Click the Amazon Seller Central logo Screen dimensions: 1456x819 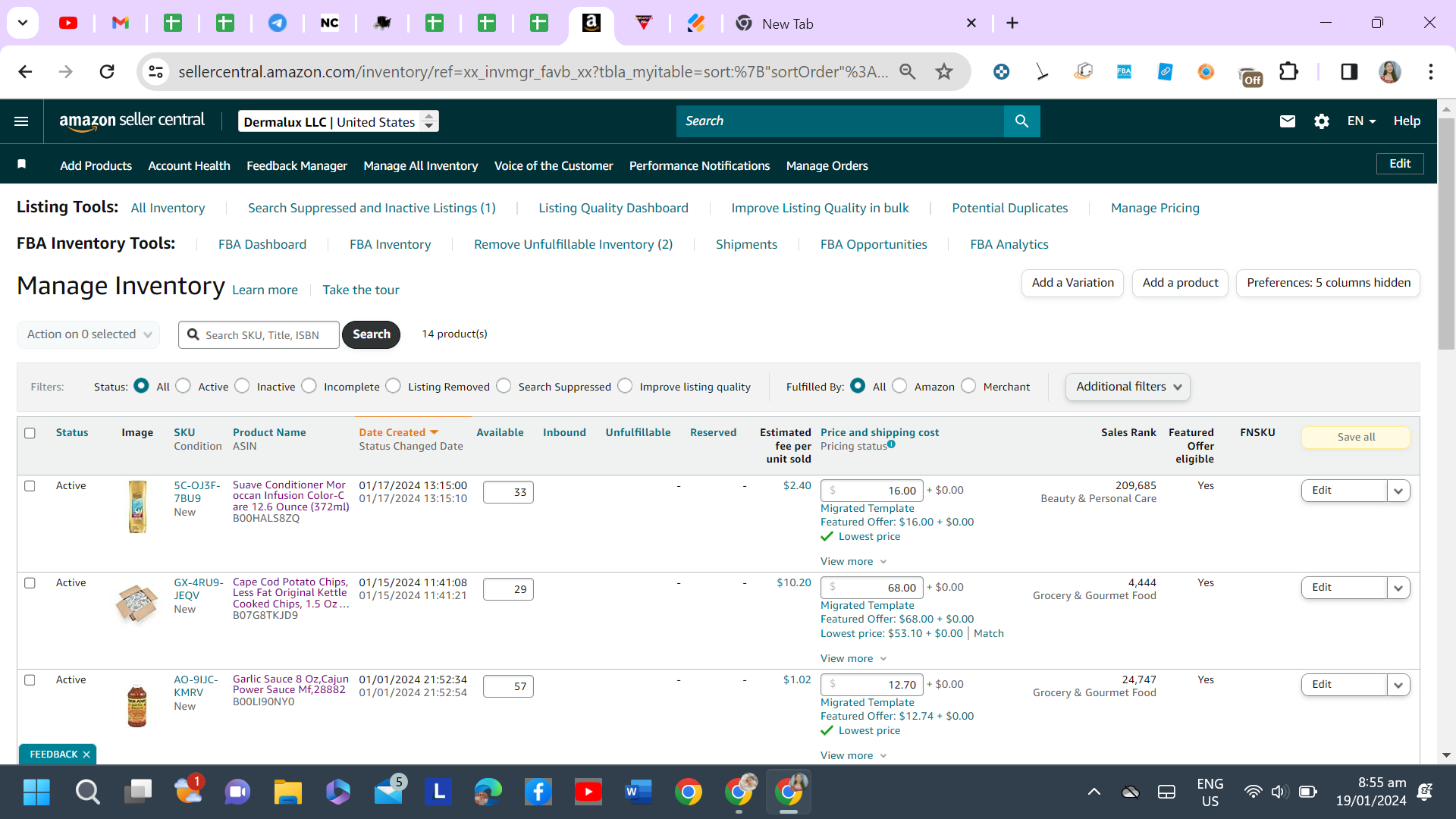click(132, 121)
